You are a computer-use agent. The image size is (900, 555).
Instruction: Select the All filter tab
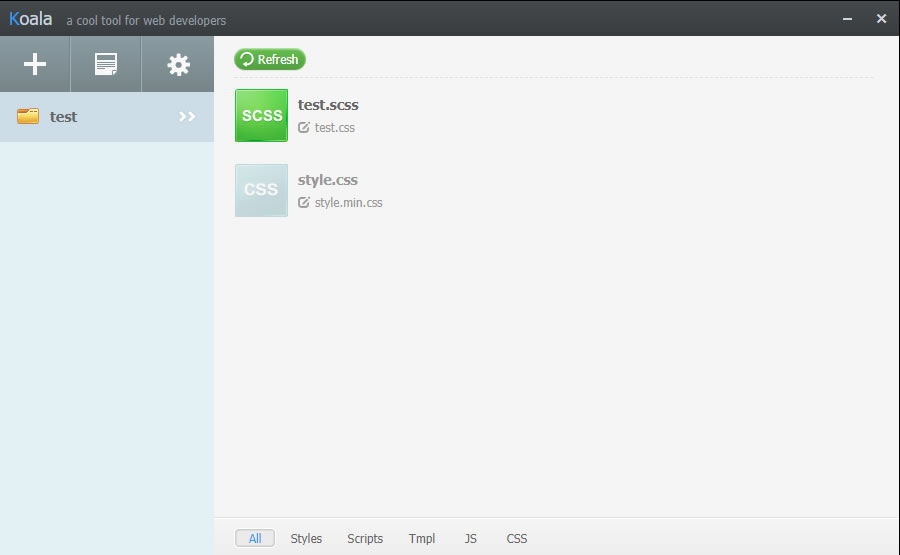255,538
